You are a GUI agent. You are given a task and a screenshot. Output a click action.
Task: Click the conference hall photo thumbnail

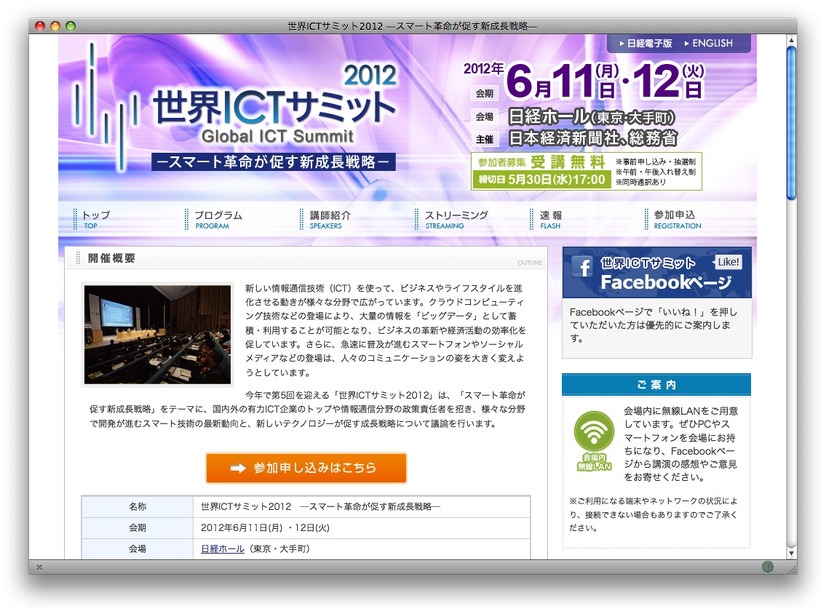157,334
